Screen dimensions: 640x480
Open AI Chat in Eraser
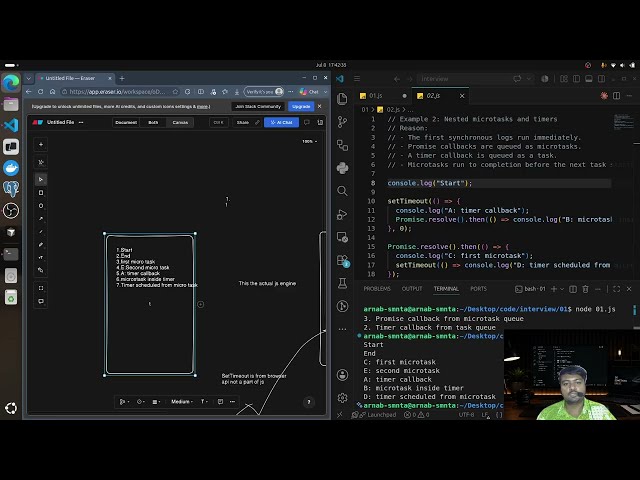281,122
